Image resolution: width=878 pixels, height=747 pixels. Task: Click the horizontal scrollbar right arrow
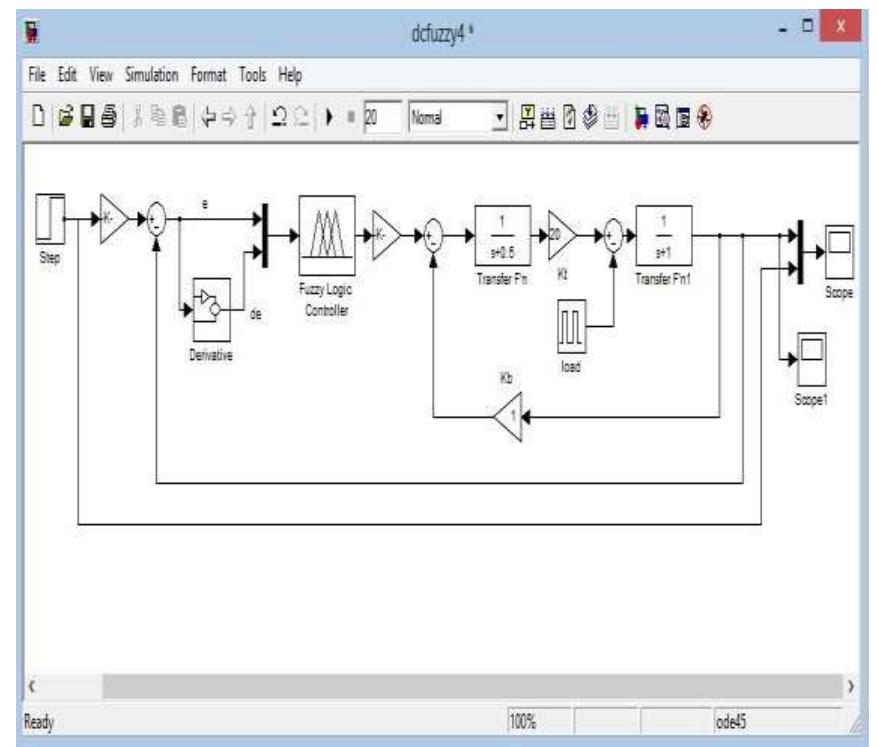(x=851, y=686)
